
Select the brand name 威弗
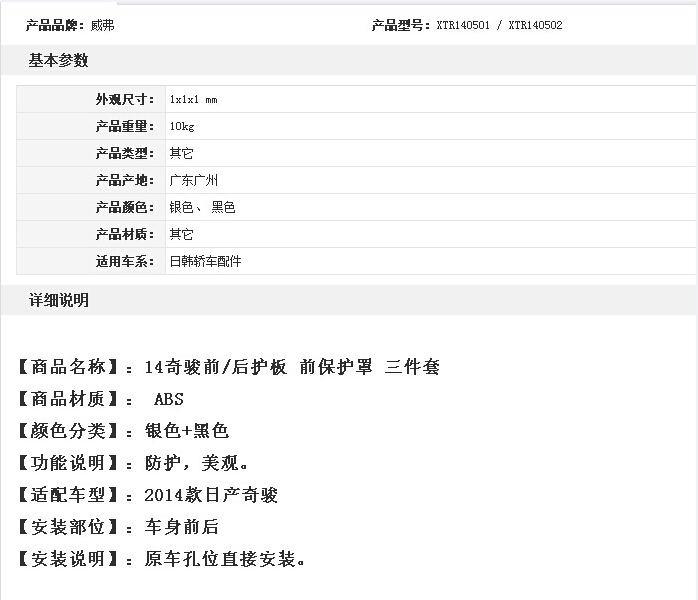[x=102, y=25]
